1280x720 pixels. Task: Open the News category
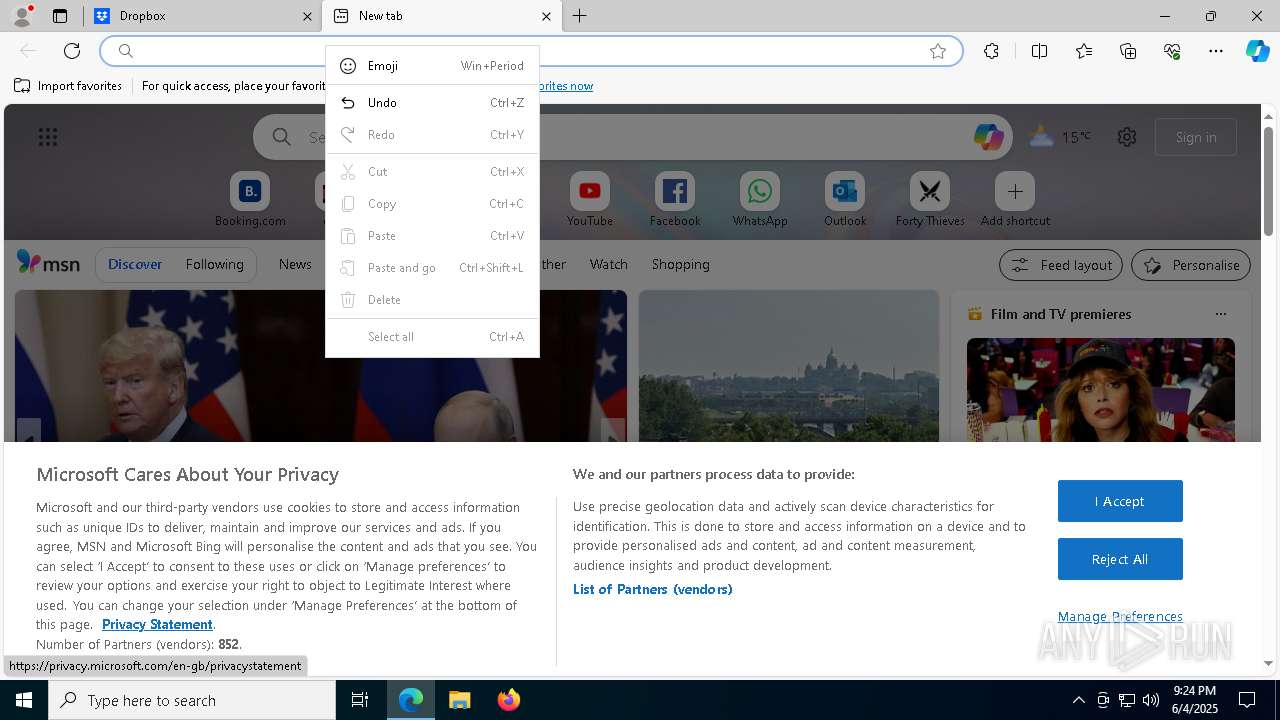[x=295, y=264]
